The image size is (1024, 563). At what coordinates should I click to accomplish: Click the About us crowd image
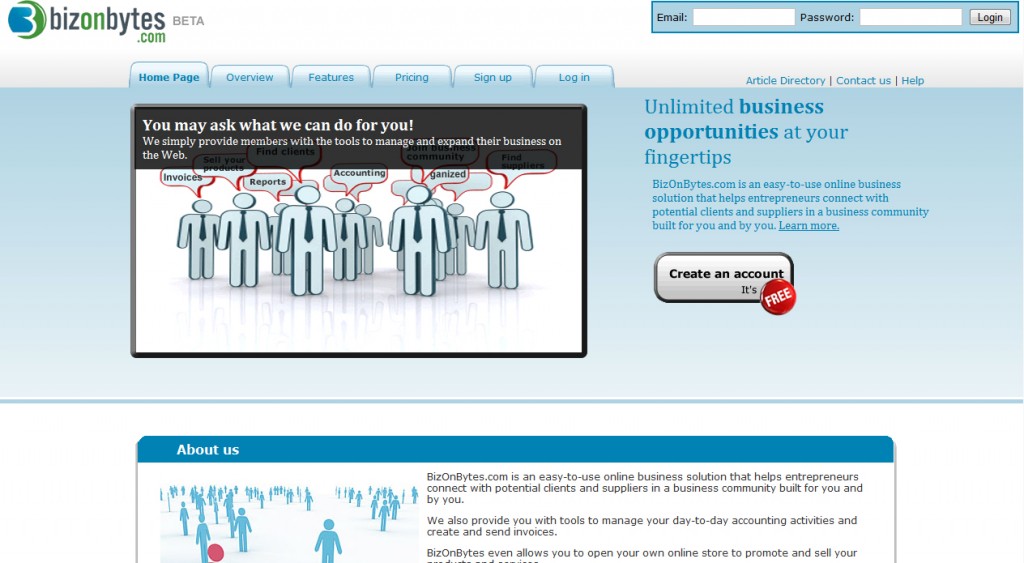(x=288, y=522)
